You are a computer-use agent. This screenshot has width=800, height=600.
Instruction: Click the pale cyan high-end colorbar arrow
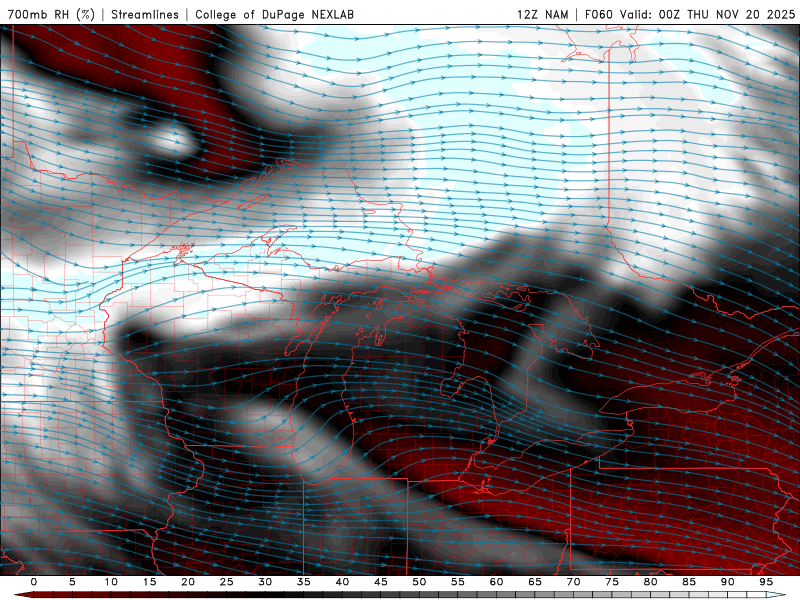click(777, 595)
